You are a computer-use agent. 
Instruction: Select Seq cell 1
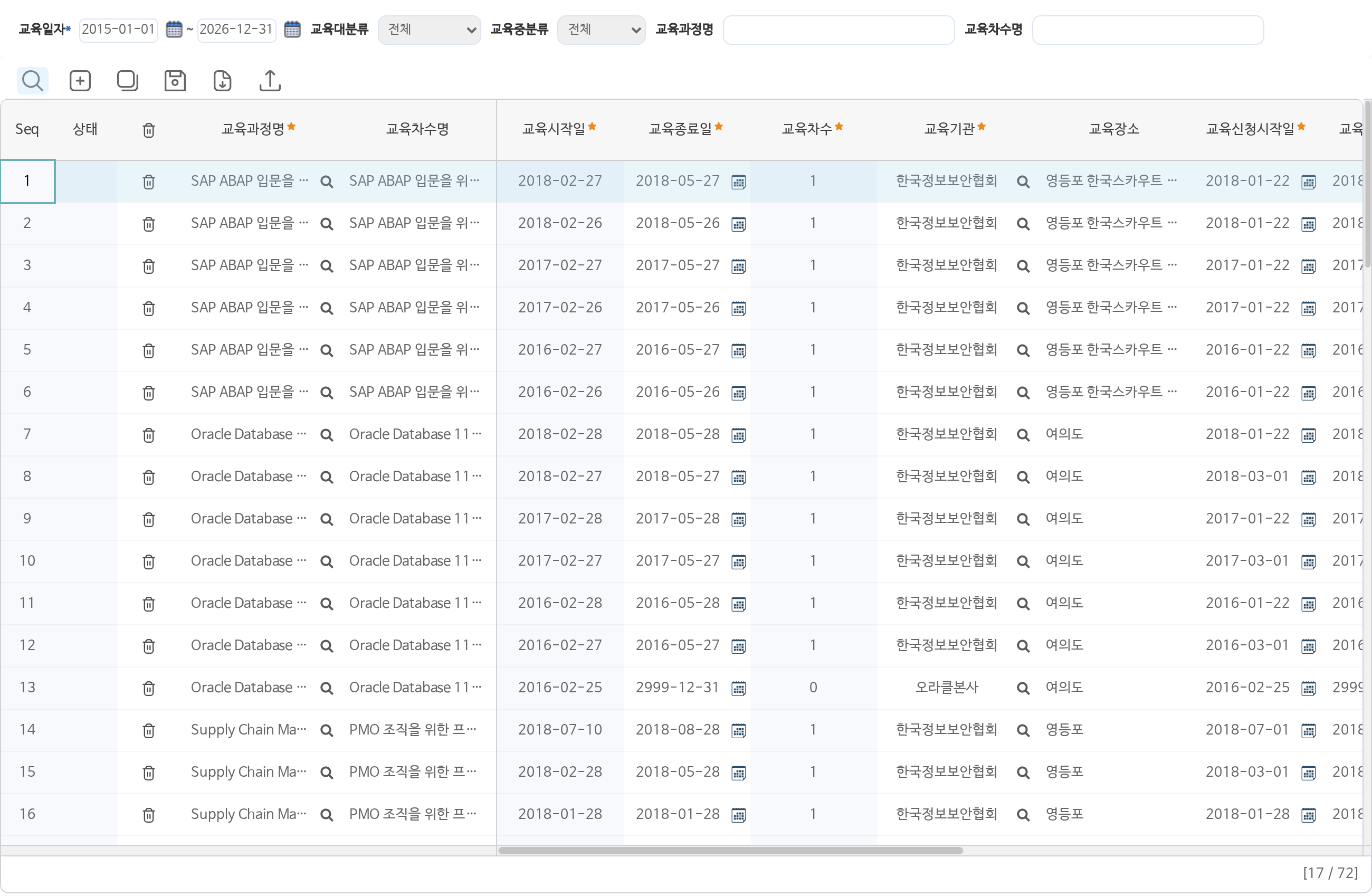27,182
